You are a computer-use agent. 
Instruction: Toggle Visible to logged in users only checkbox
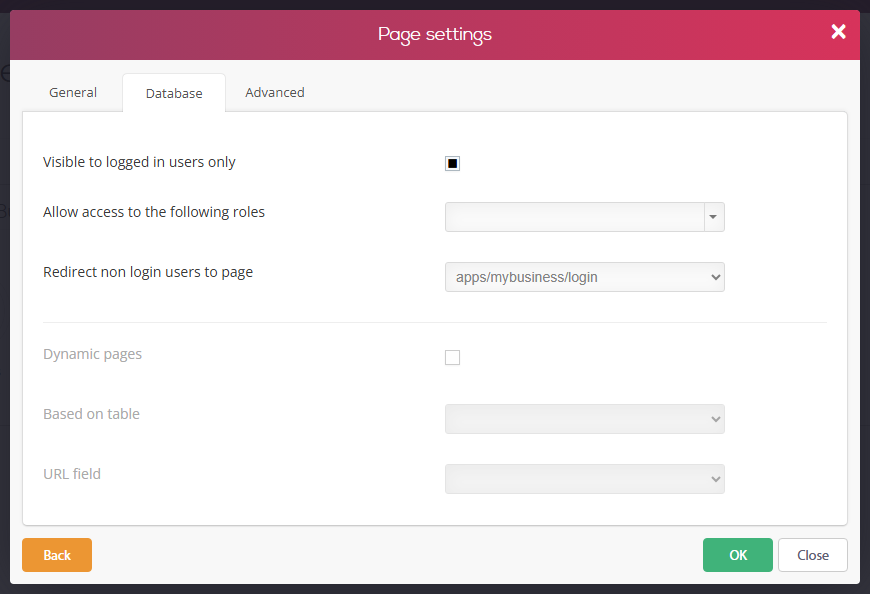click(x=452, y=164)
